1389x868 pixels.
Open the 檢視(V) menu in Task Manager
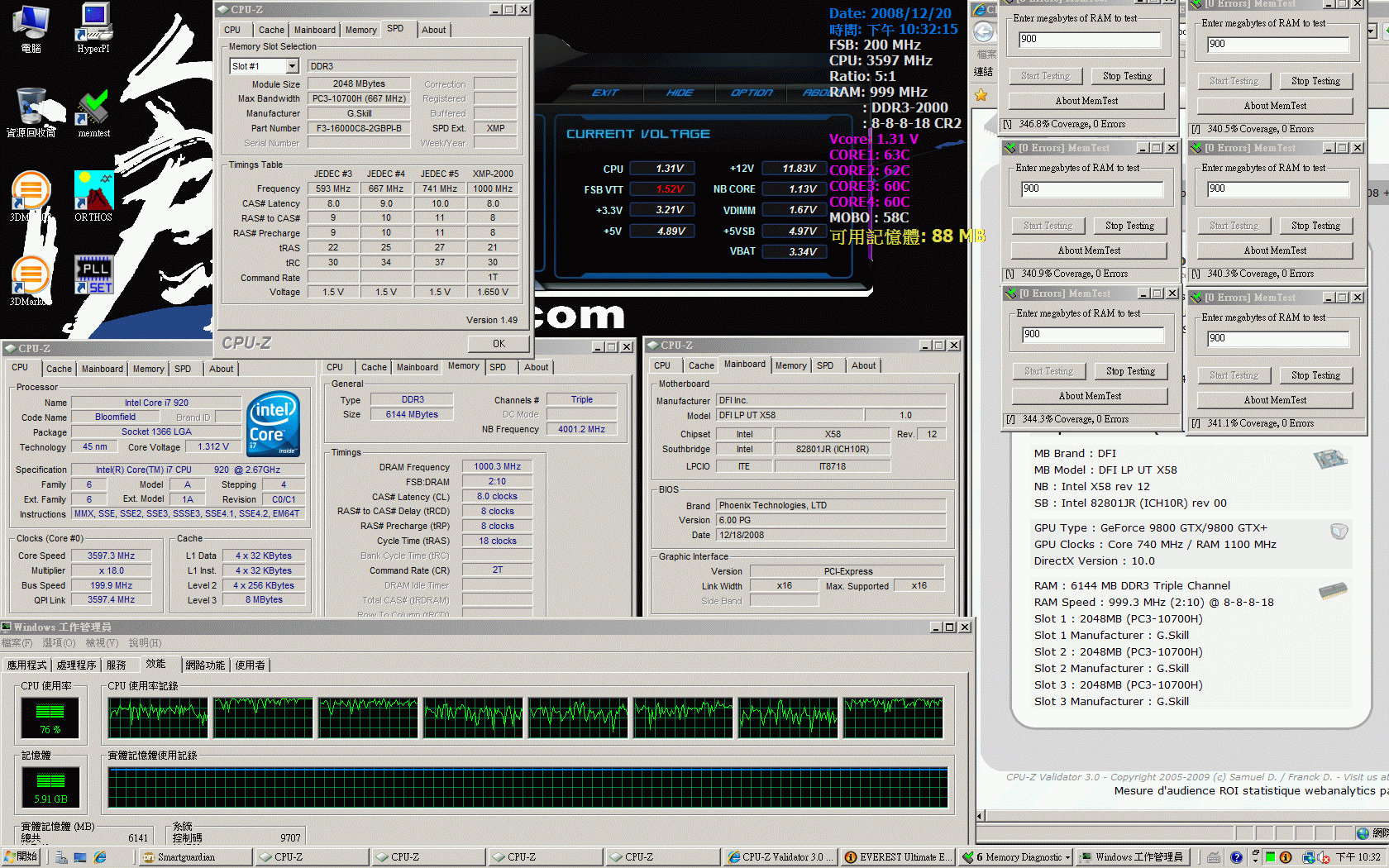click(103, 643)
